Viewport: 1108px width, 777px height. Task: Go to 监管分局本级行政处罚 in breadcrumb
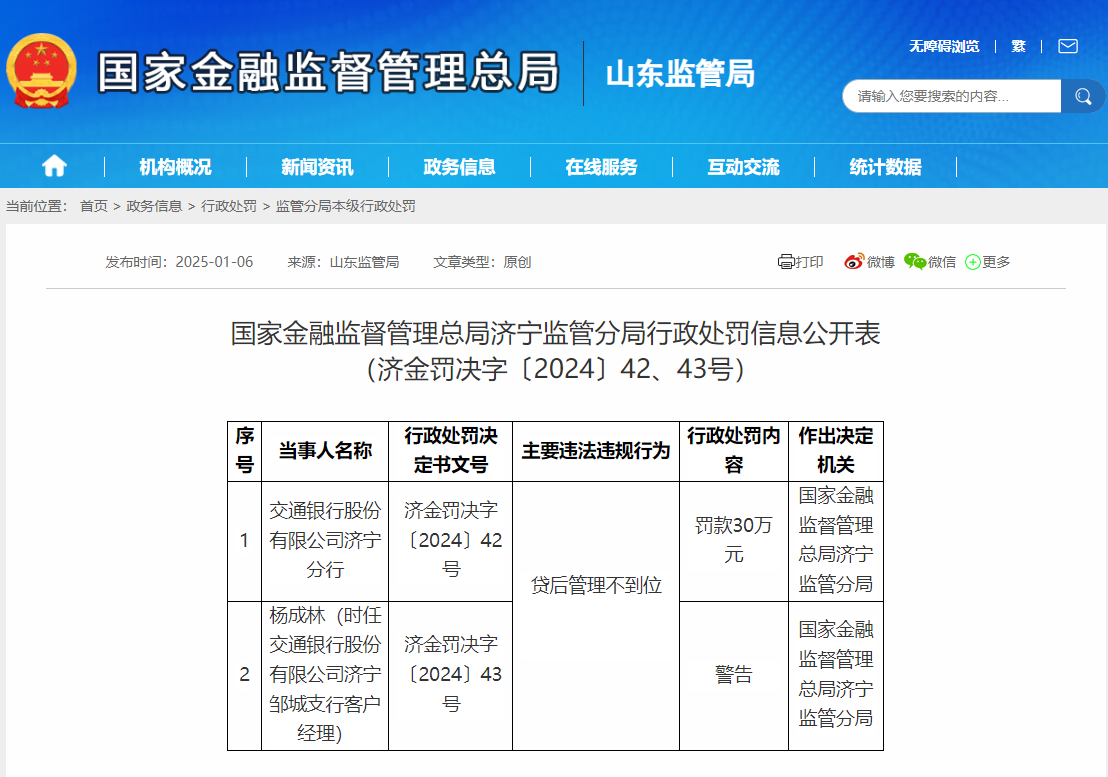pos(346,206)
